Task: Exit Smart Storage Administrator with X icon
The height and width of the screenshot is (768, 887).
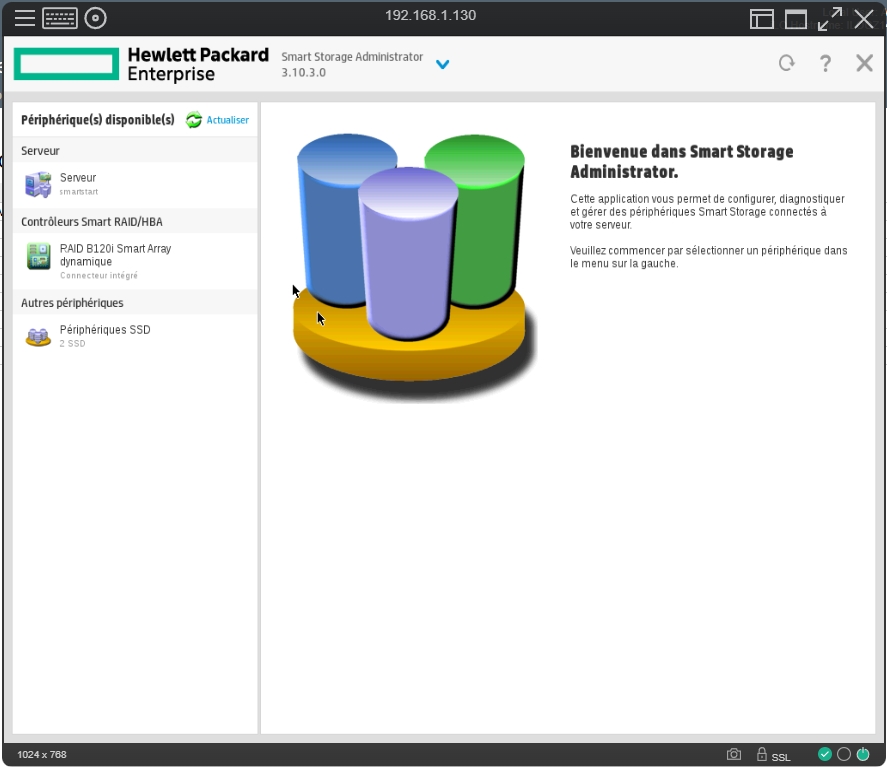Action: point(864,63)
